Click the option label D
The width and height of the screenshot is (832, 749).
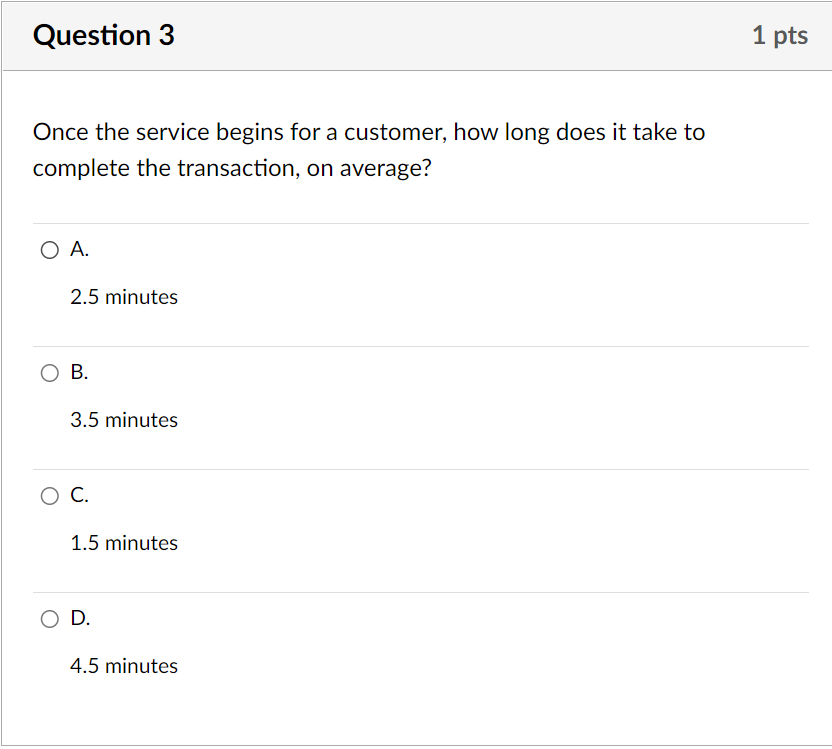pyautogui.click(x=78, y=618)
